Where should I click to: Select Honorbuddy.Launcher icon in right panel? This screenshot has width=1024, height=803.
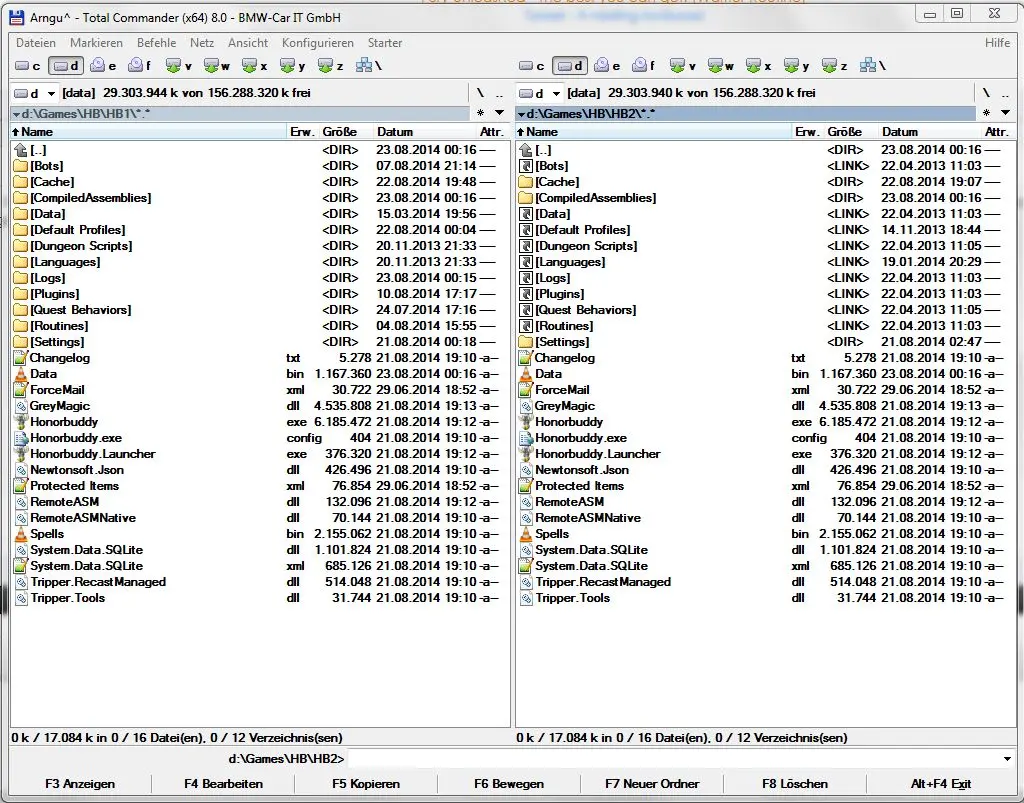pyautogui.click(x=526, y=454)
